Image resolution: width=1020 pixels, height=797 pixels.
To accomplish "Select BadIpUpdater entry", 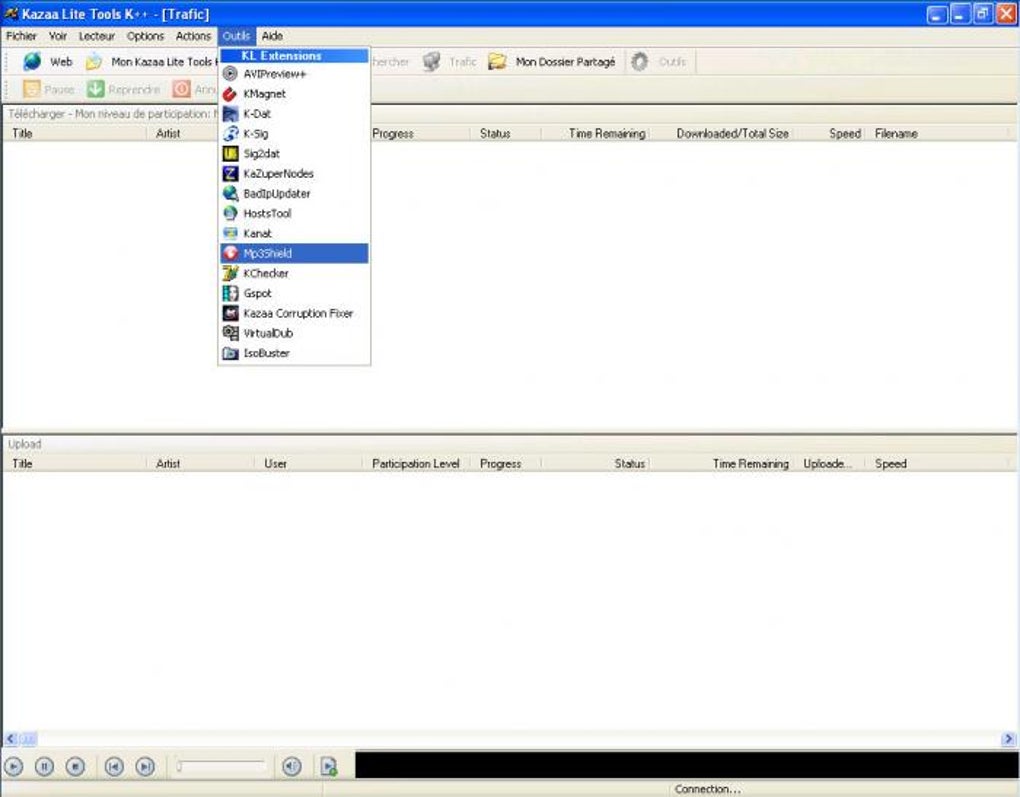I will click(294, 193).
